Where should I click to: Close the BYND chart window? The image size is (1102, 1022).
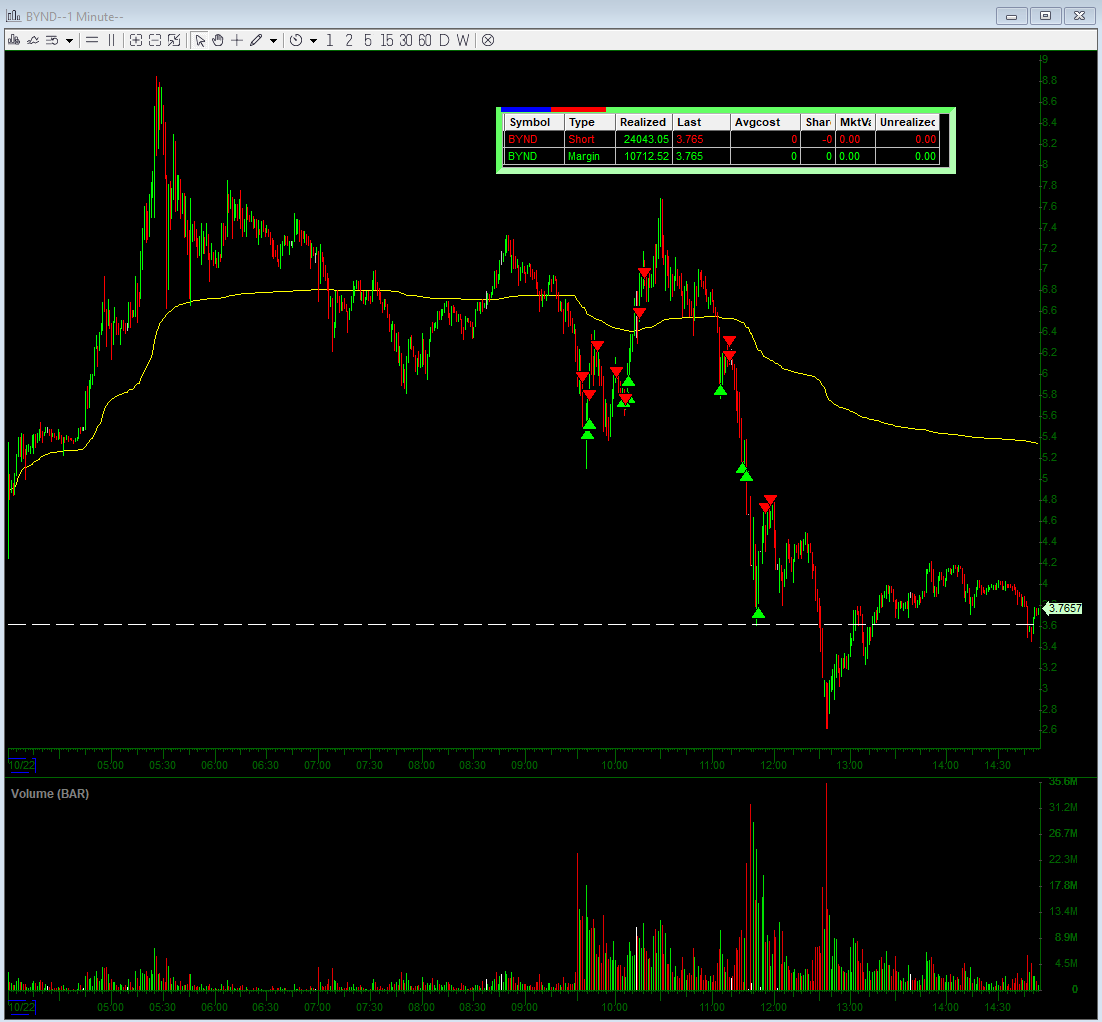click(x=1080, y=15)
